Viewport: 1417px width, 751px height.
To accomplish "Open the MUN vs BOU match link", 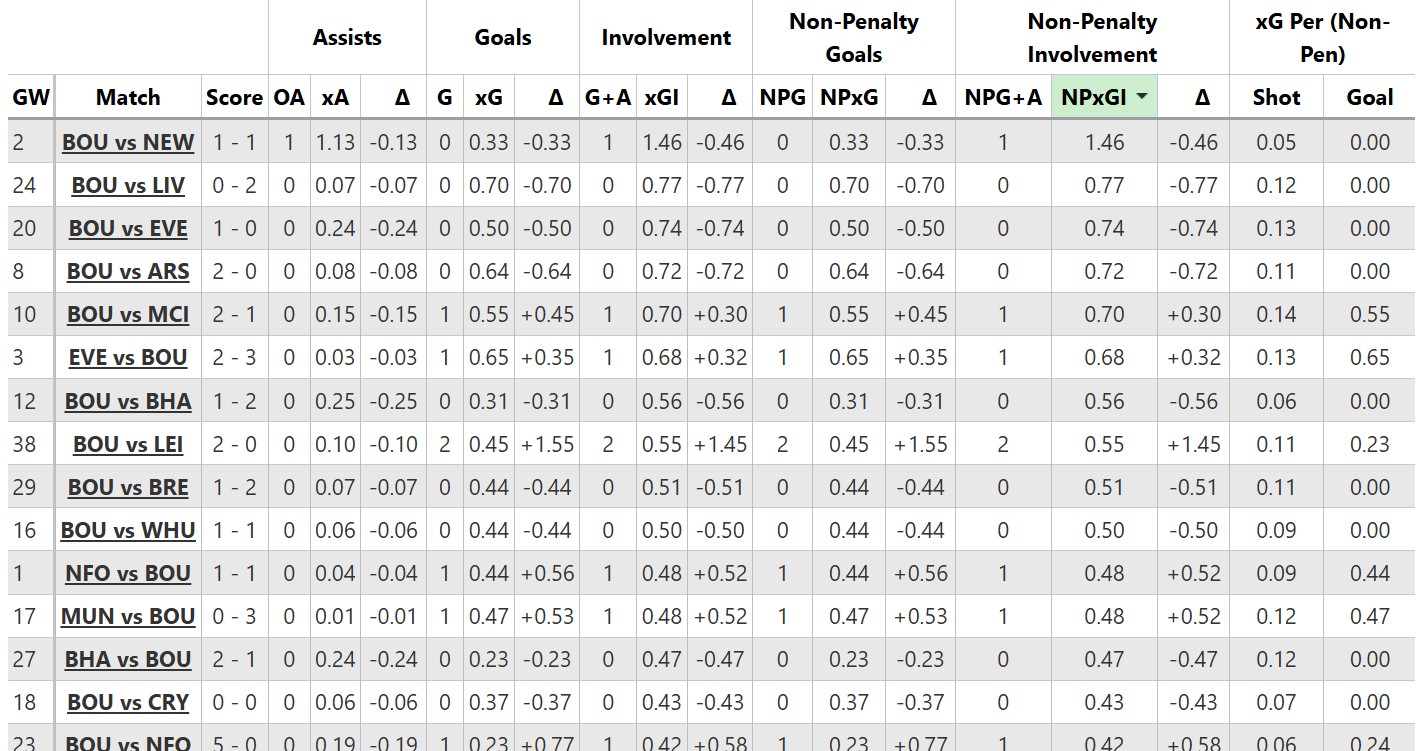I will coord(128,616).
